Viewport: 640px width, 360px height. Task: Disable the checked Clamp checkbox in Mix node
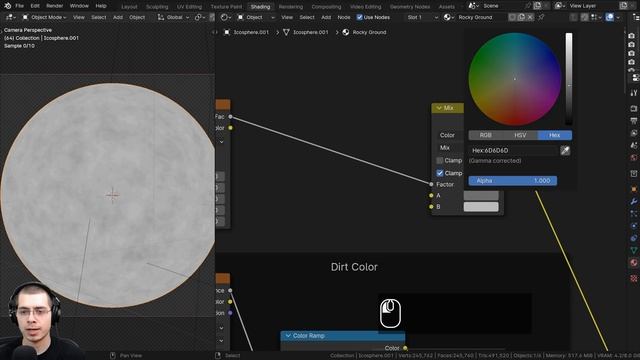440,173
